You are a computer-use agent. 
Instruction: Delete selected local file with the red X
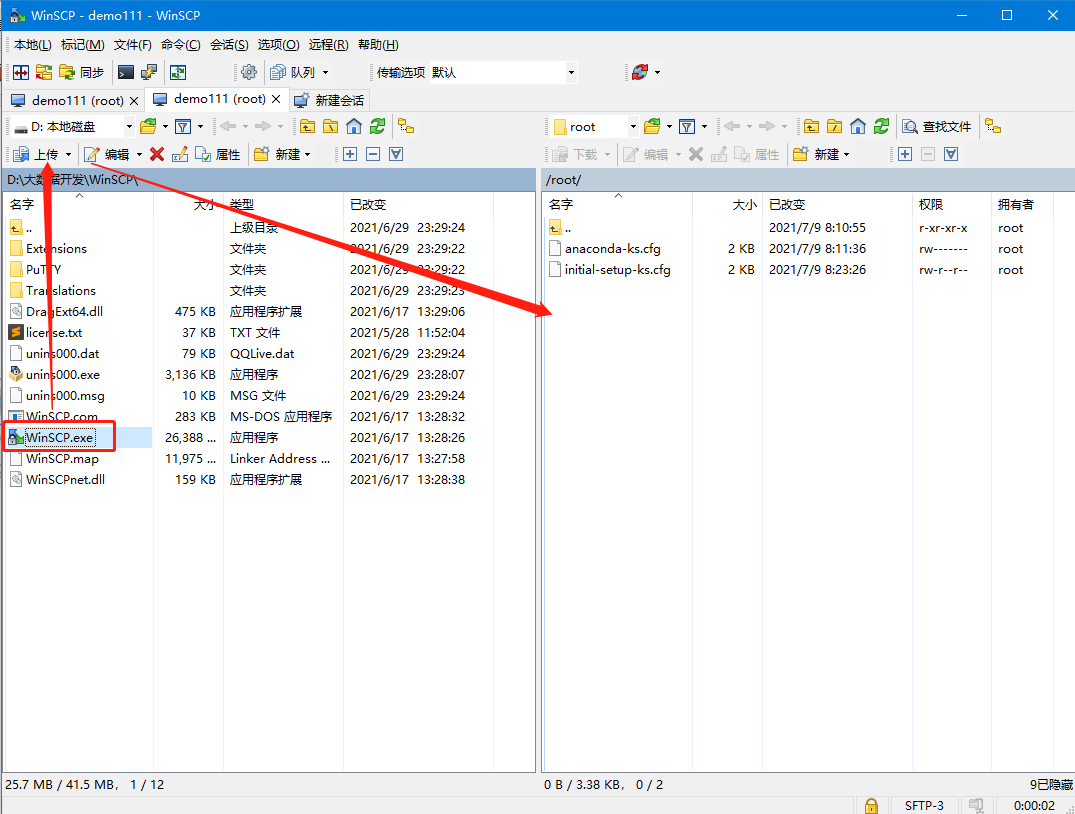click(157, 154)
